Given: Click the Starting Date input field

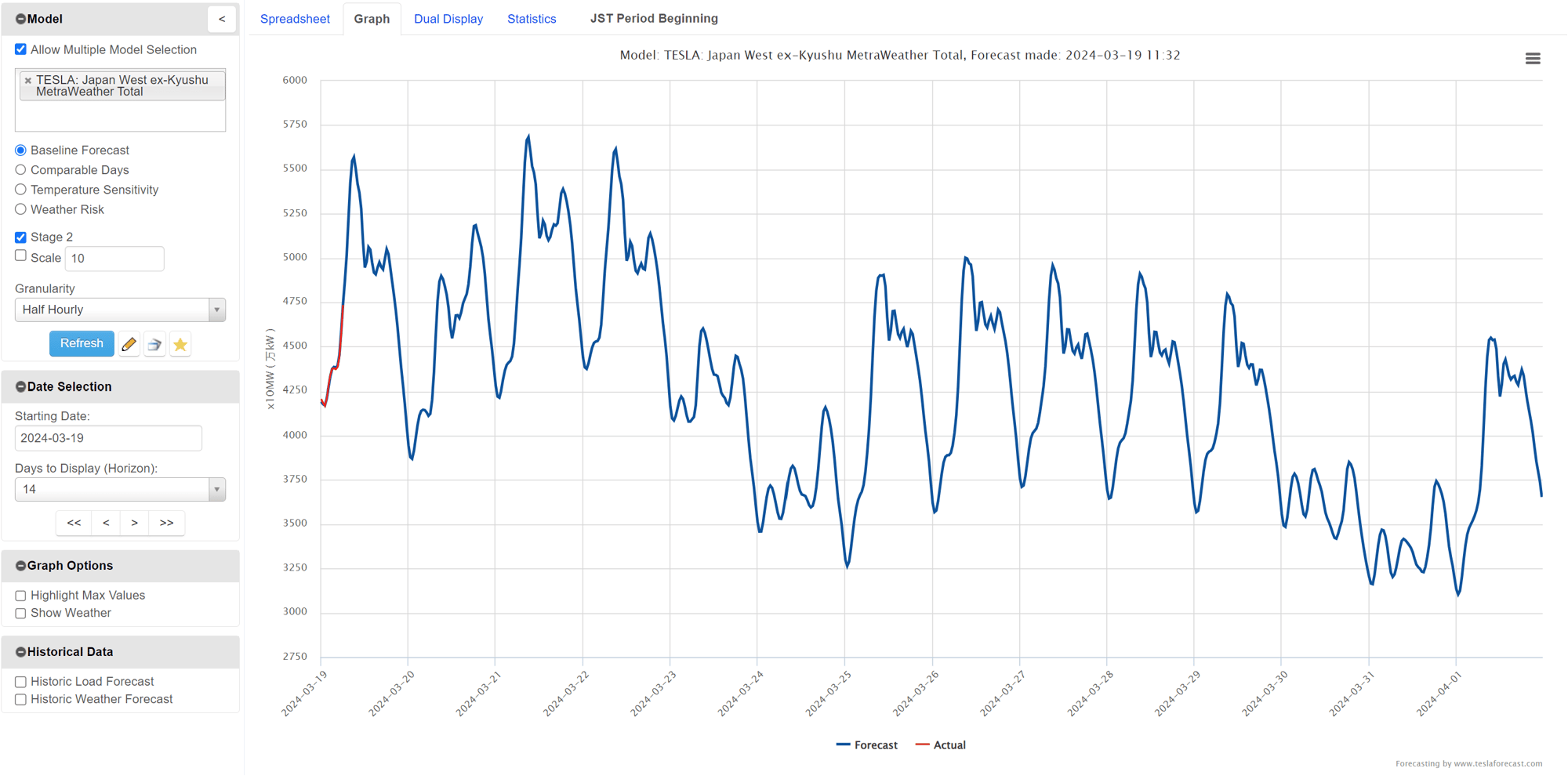Looking at the screenshot, I should point(108,438).
